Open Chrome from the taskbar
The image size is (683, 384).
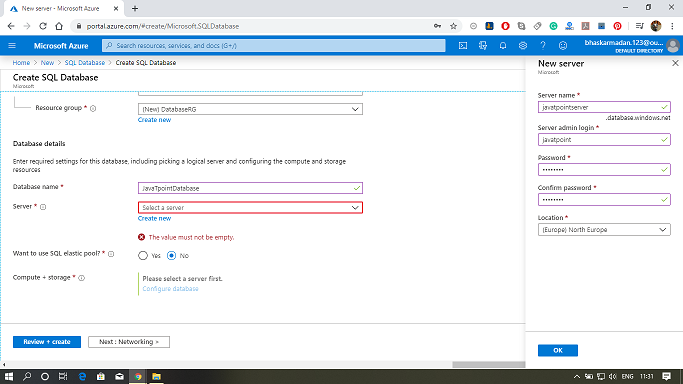pos(138,377)
